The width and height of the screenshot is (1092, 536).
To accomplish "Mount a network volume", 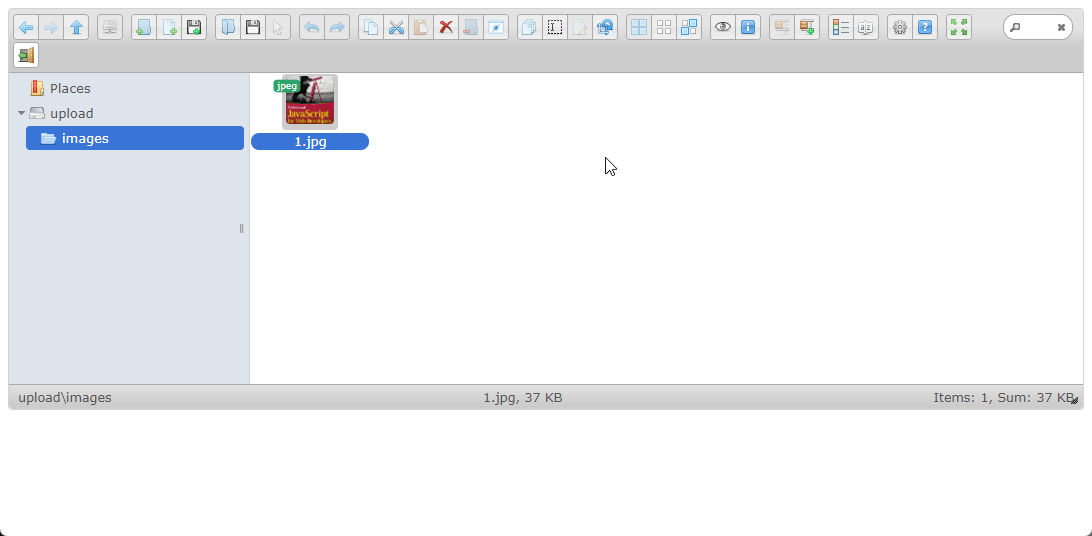I will pyautogui.click(x=110, y=27).
